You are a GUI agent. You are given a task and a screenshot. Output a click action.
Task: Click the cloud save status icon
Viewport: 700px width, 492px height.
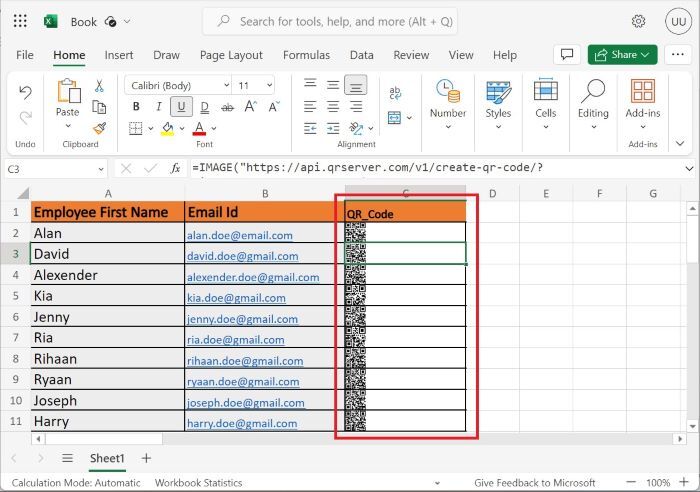pyautogui.click(x=110, y=21)
